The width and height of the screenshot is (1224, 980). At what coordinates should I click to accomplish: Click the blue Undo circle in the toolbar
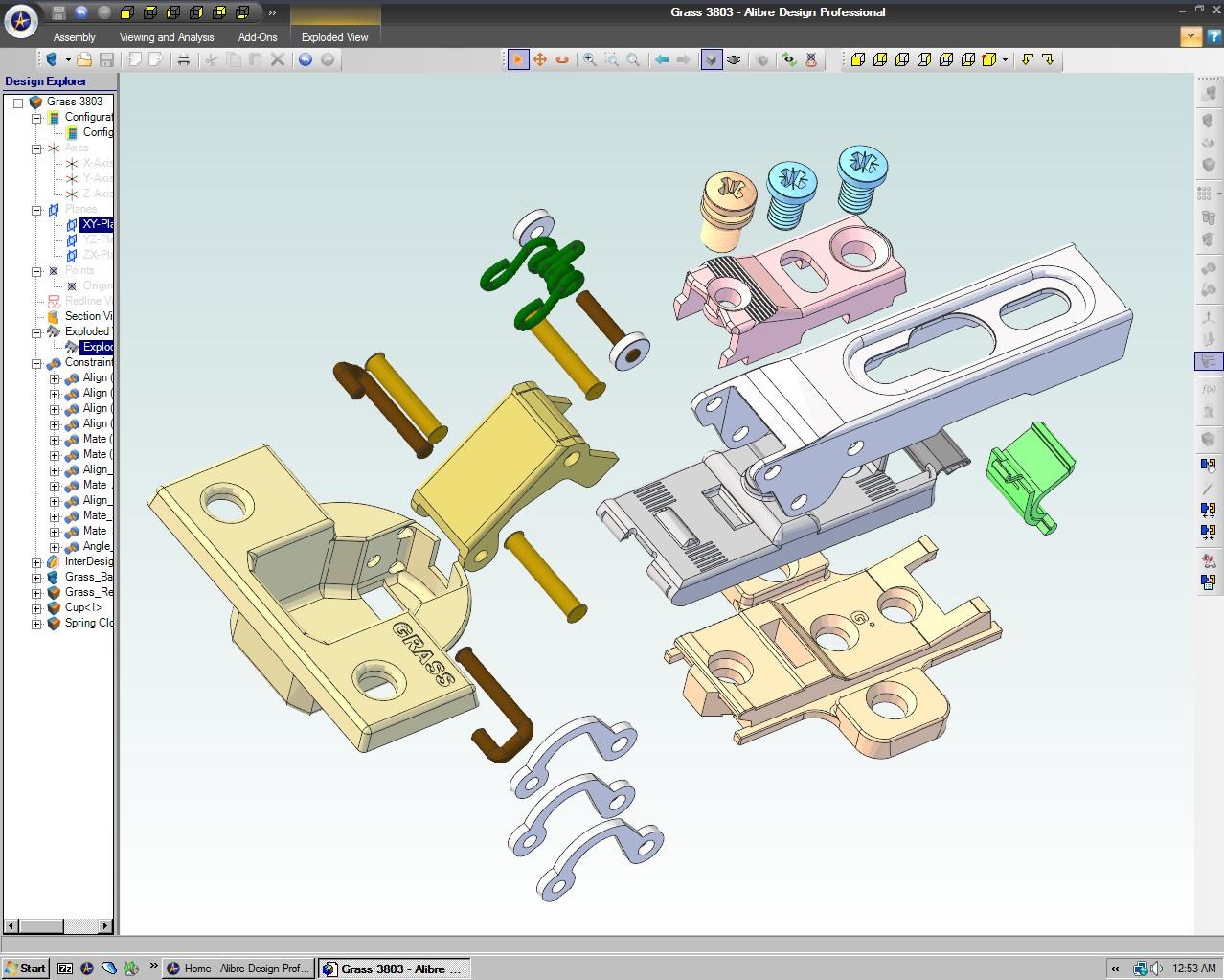pos(306,59)
